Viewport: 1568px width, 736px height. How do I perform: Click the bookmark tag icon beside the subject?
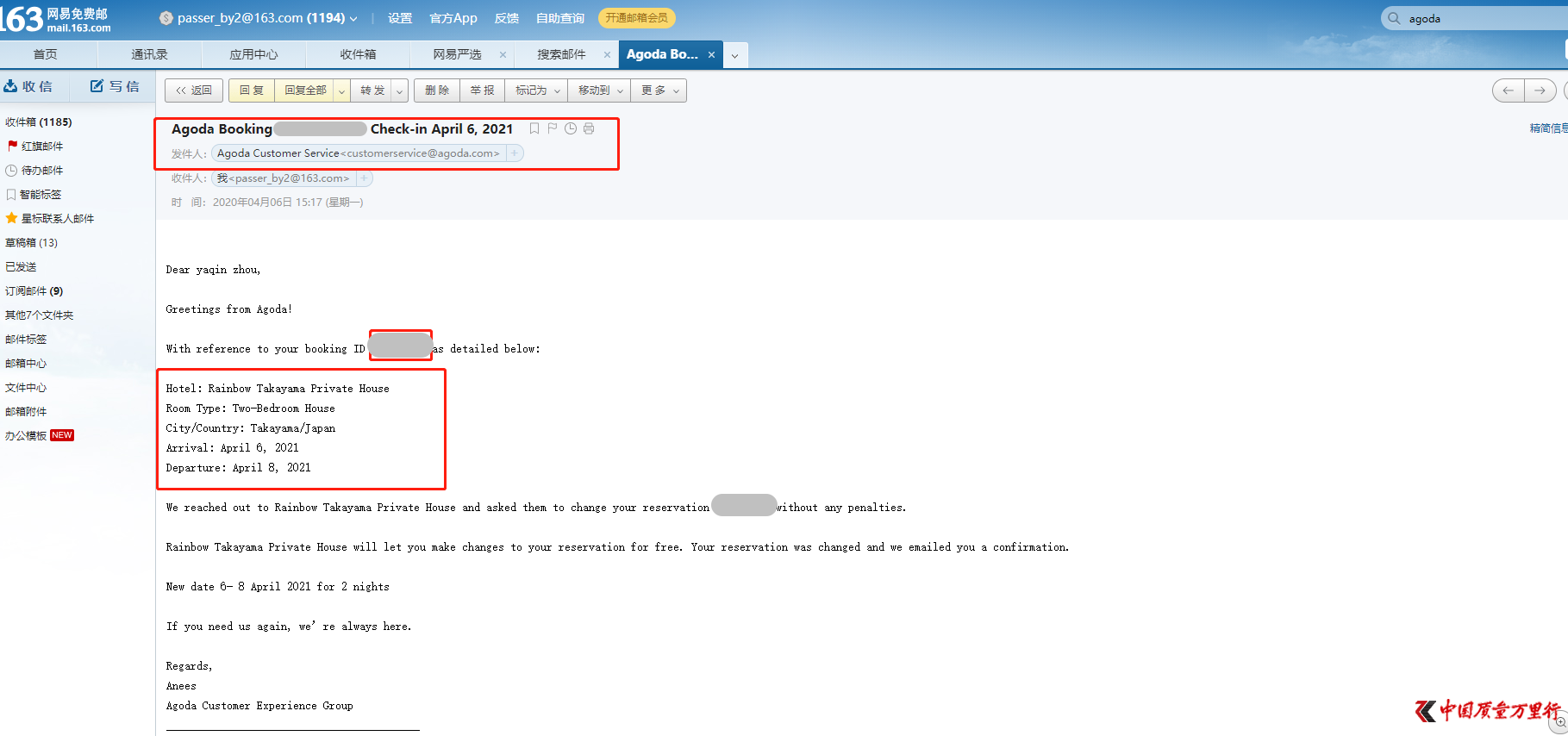[x=534, y=128]
